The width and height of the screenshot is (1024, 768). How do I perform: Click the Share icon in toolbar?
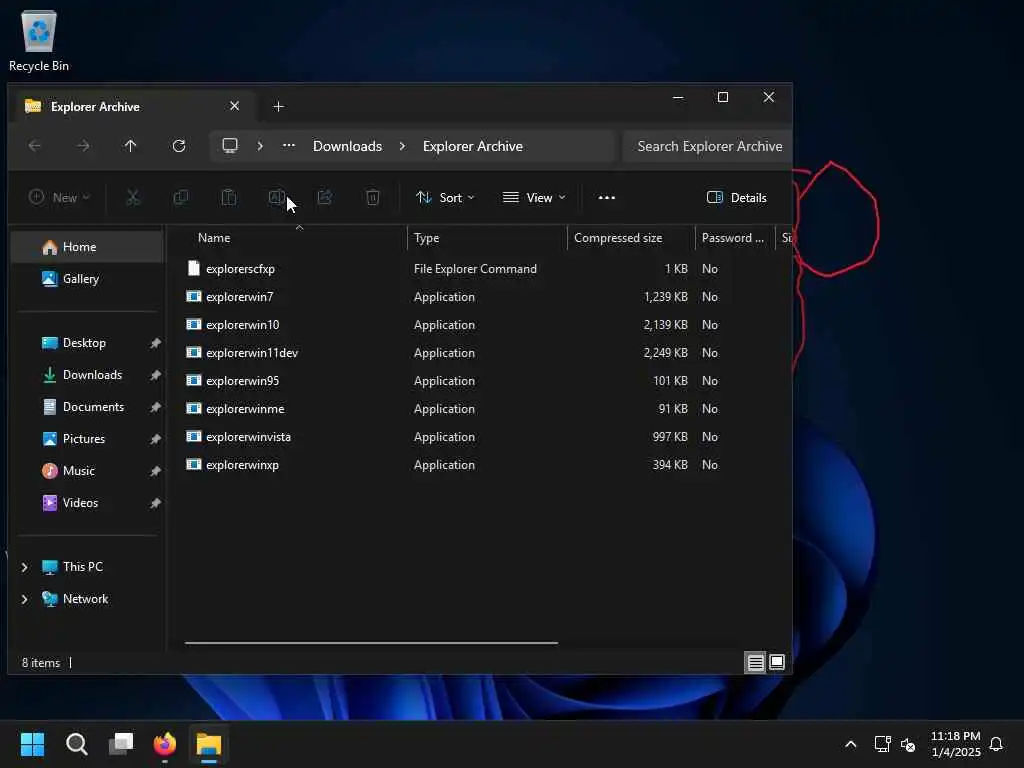point(325,197)
